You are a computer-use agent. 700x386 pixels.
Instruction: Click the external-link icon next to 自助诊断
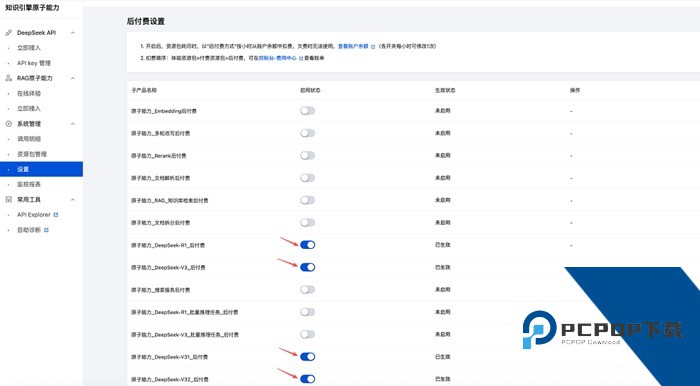46,230
